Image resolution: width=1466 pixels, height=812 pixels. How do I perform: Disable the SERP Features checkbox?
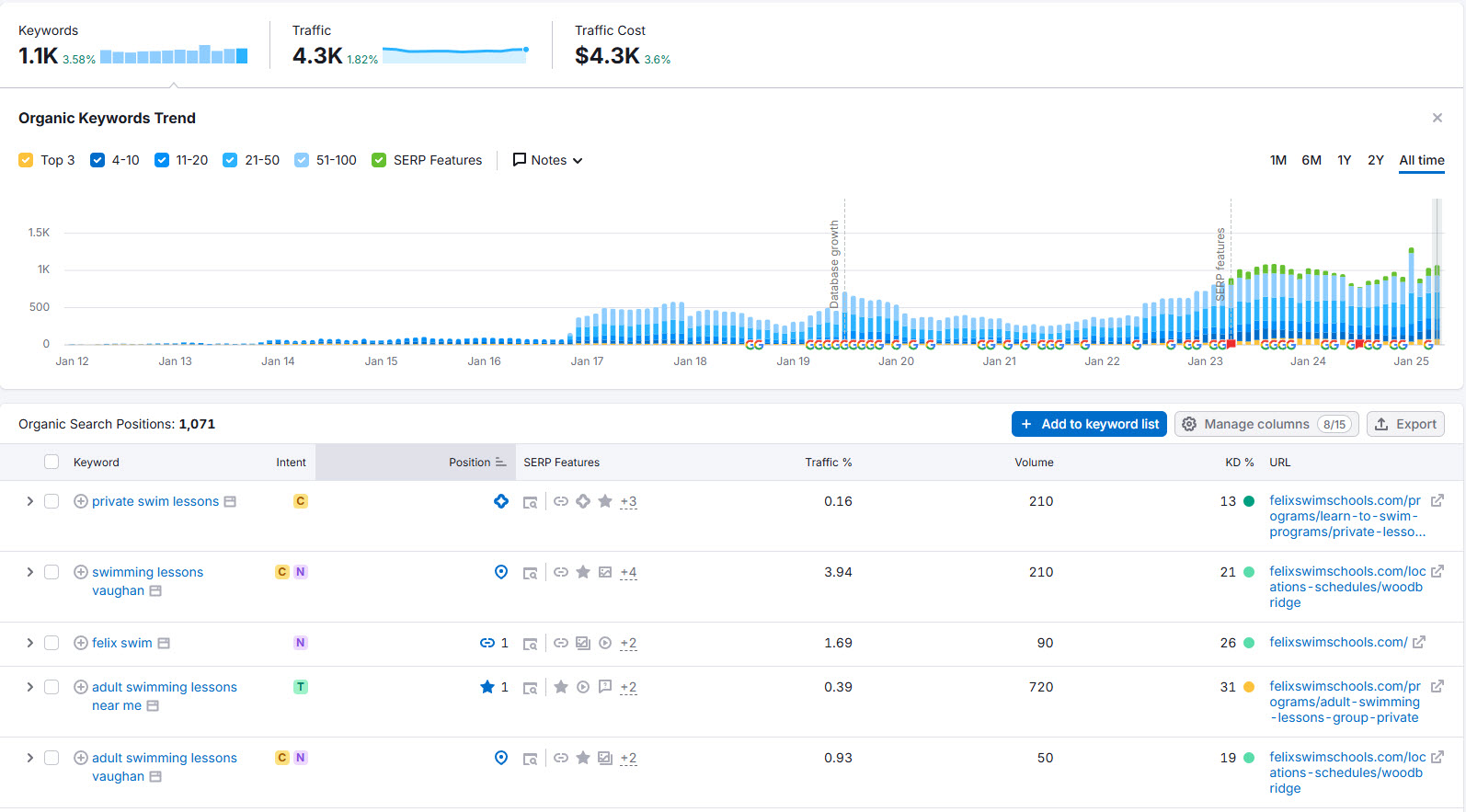tap(379, 160)
